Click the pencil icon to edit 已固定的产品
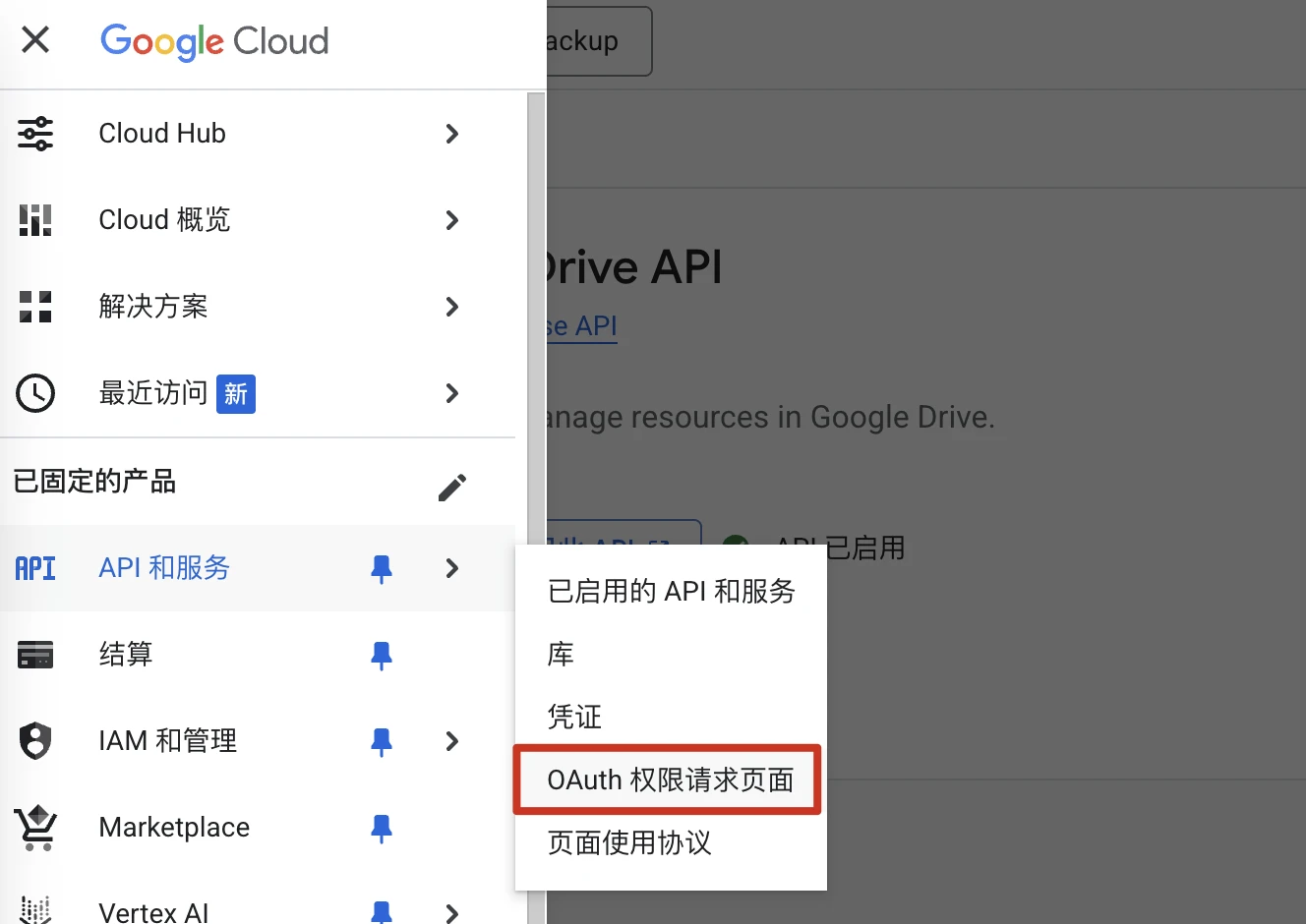 click(452, 487)
